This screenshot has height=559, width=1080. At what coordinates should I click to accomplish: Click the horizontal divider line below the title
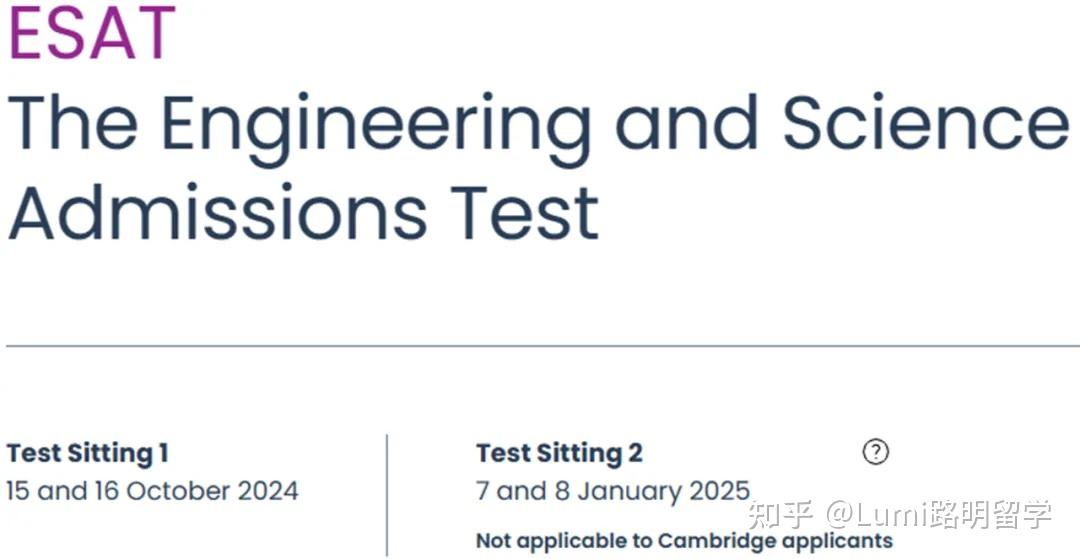[540, 346]
